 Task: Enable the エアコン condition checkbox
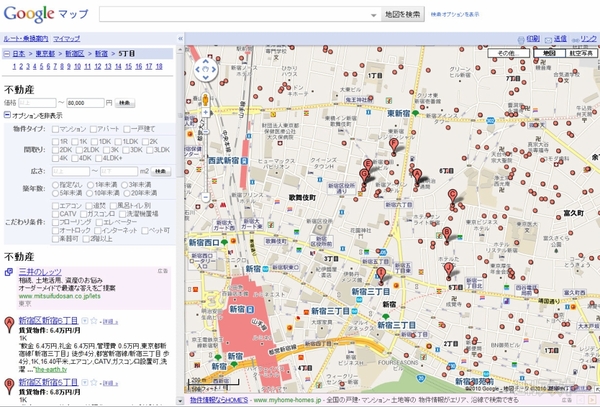(55, 206)
